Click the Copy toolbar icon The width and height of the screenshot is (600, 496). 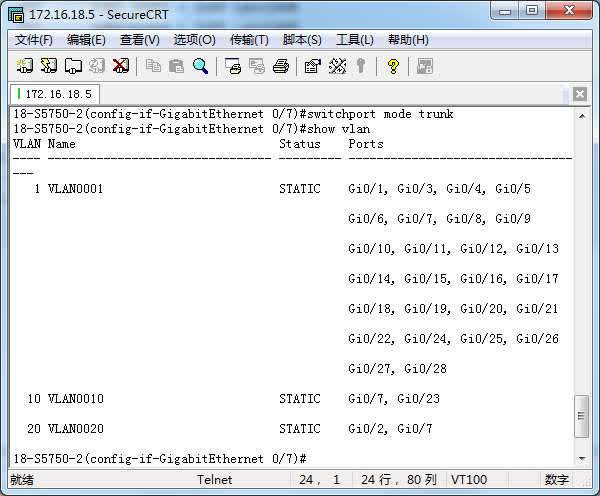pyautogui.click(x=153, y=66)
